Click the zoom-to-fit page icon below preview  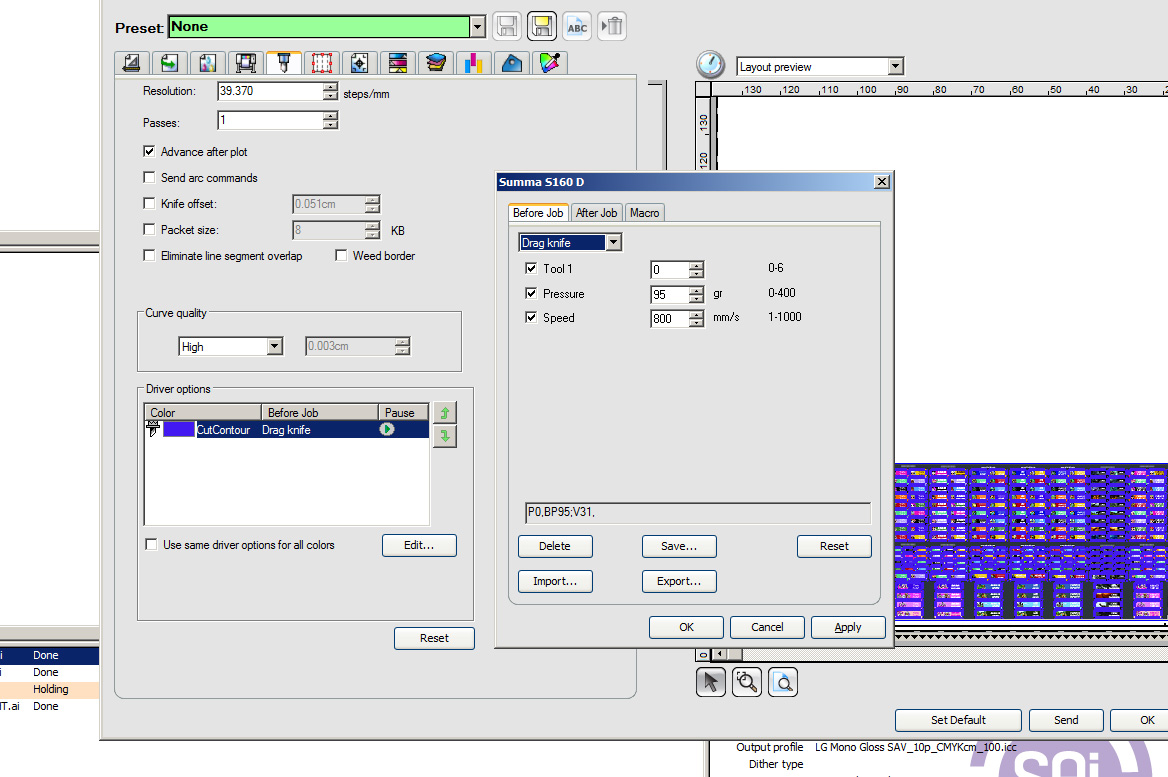coord(783,682)
